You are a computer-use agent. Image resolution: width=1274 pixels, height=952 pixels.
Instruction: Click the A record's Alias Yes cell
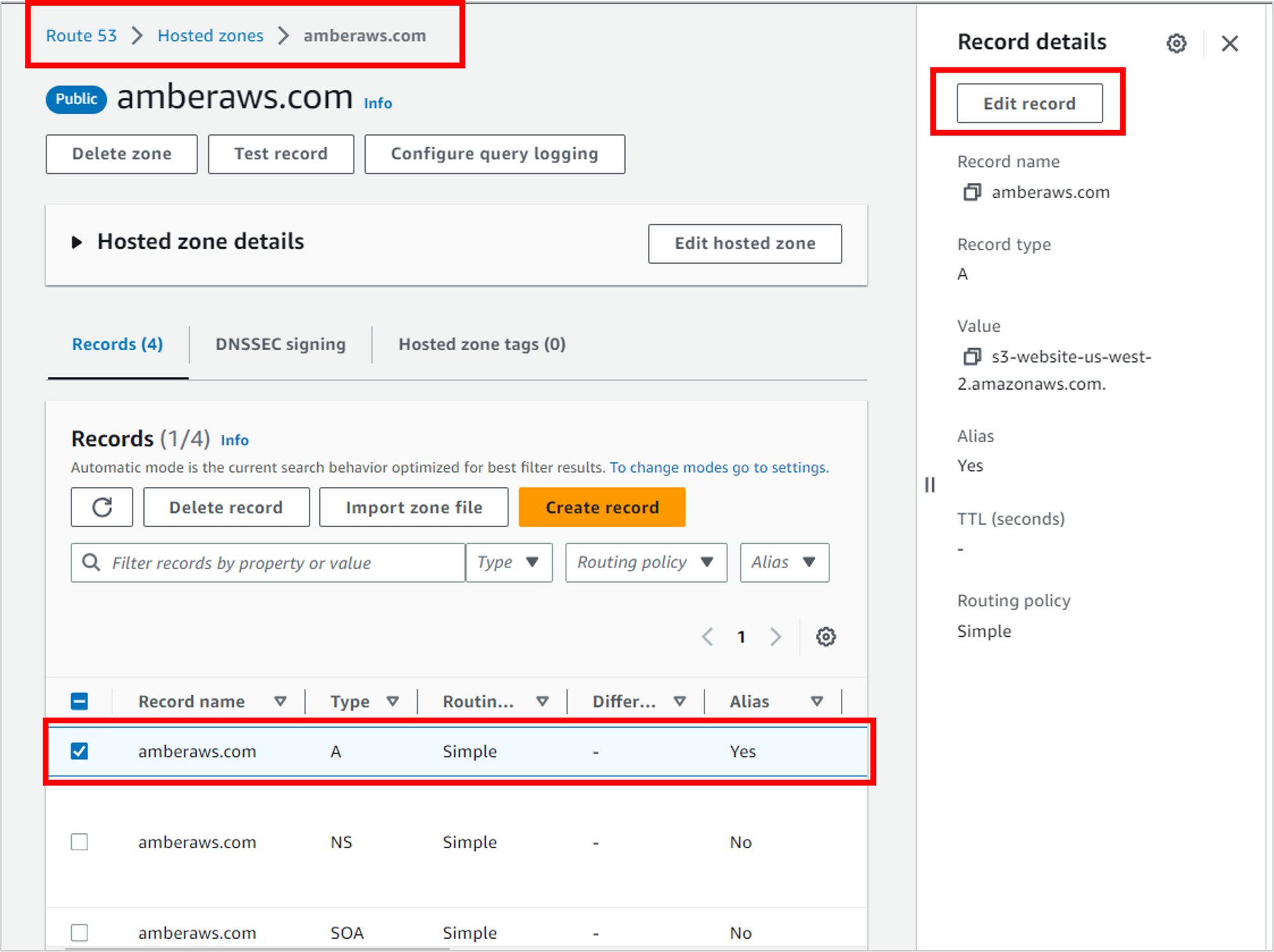pos(743,751)
